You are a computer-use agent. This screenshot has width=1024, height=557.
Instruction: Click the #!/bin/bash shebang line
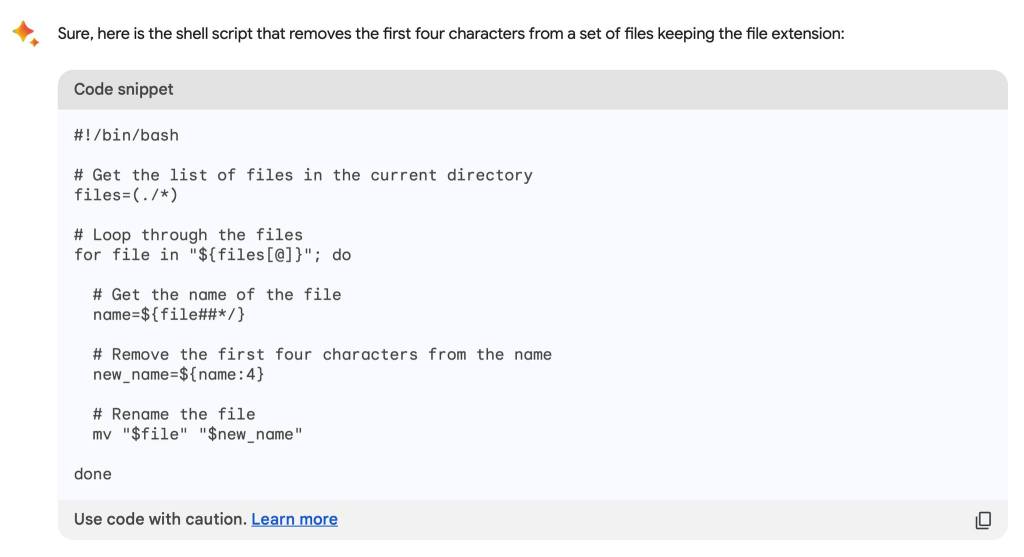point(126,135)
